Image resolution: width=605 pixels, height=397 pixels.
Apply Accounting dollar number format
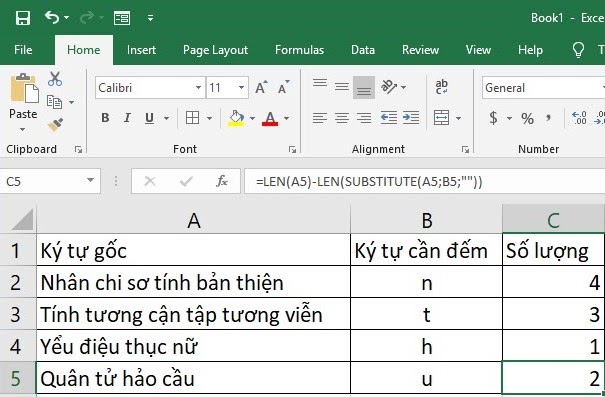(493, 118)
